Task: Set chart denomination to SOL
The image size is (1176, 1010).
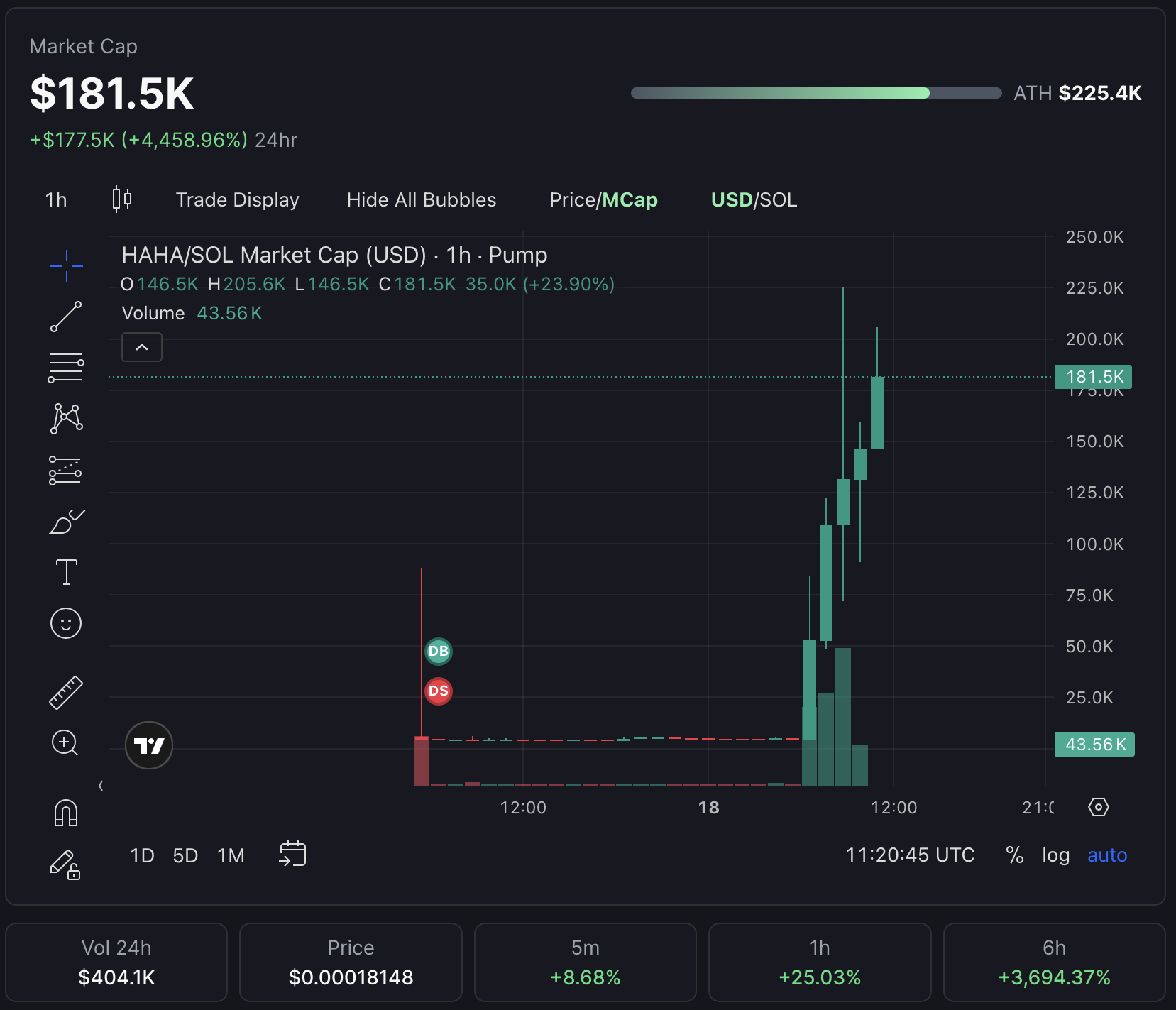Action: pyautogui.click(x=779, y=200)
